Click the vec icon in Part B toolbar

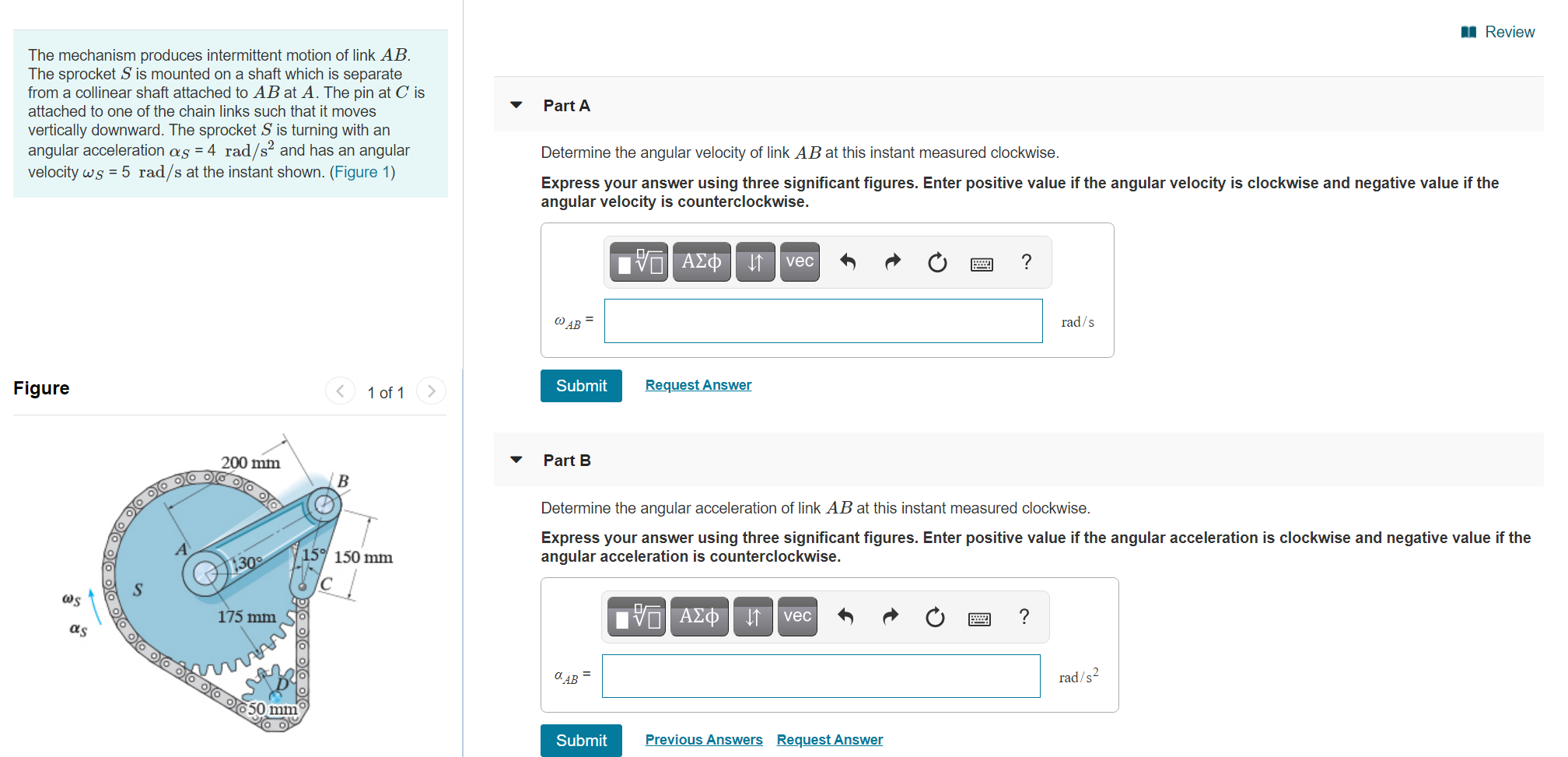click(796, 616)
